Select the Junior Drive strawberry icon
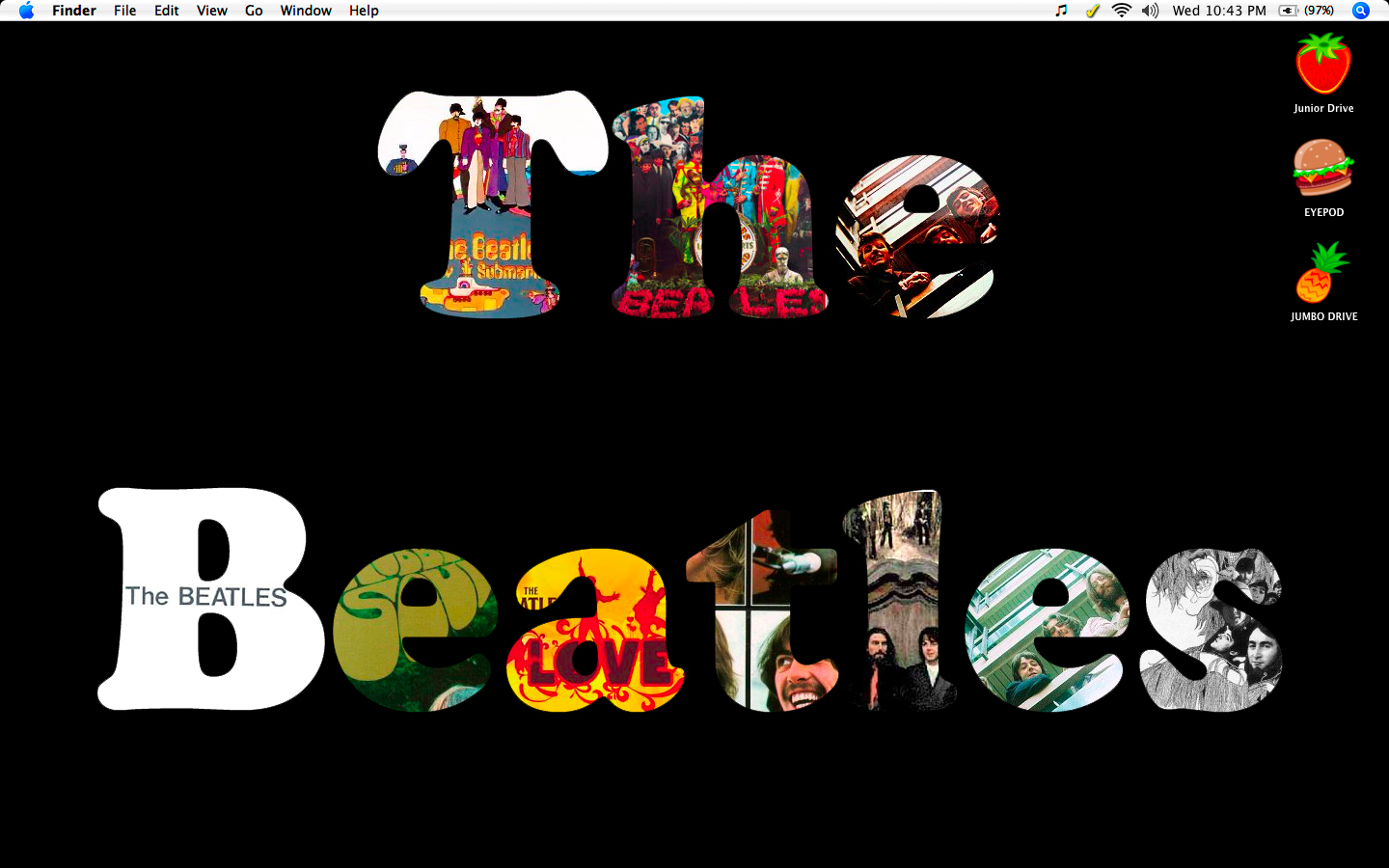Viewport: 1389px width, 868px height. pos(1323,64)
